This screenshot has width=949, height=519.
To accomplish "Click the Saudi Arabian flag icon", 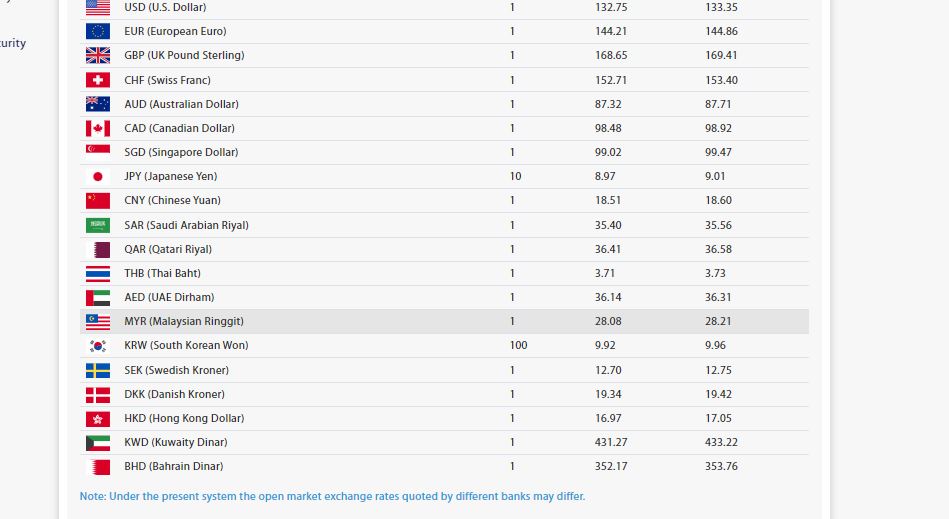I will click(97, 225).
